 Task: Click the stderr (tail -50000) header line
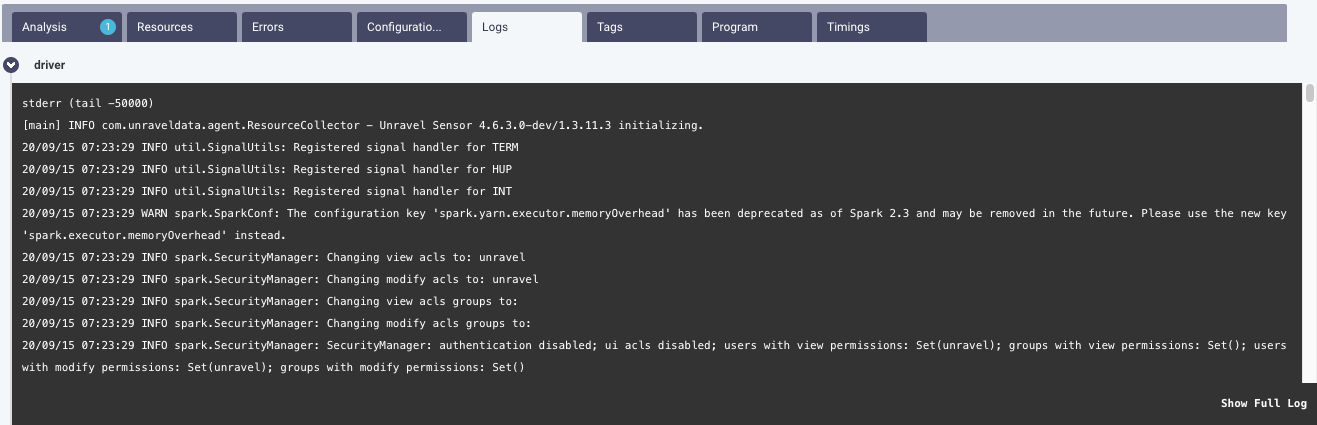88,103
